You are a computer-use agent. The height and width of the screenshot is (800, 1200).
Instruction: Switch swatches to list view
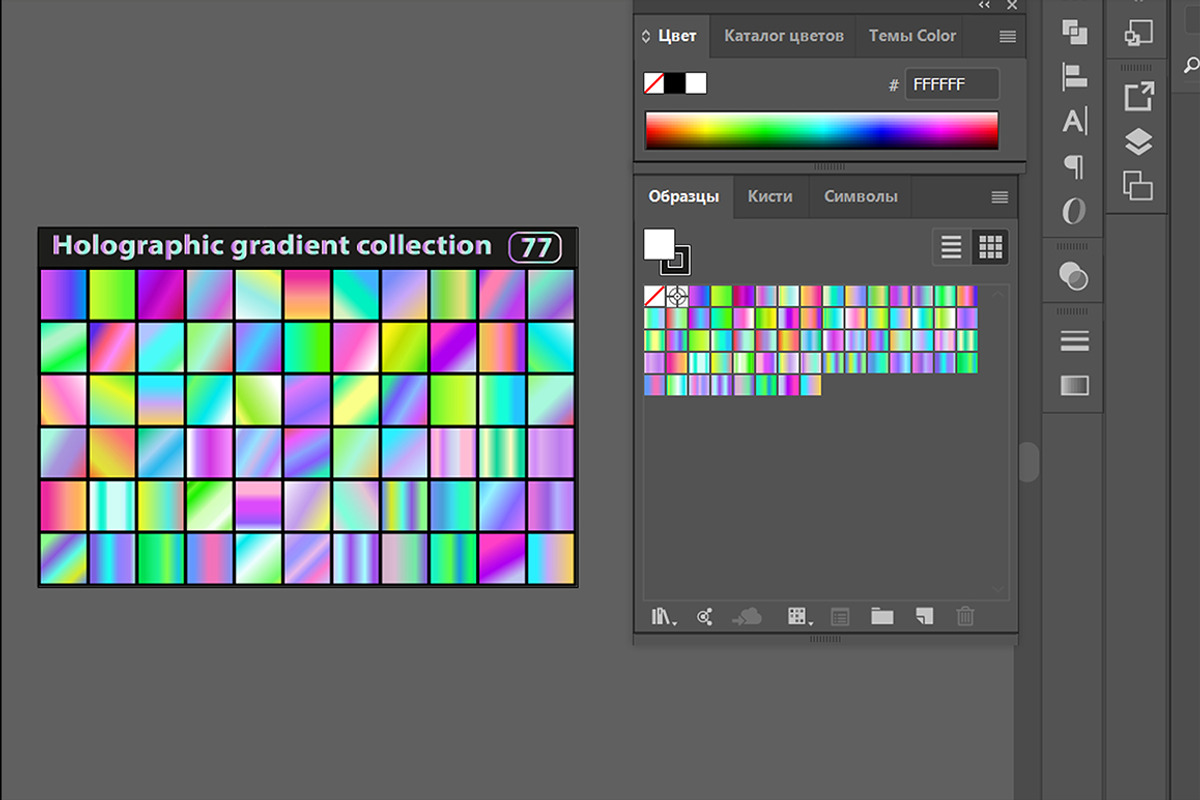(951, 247)
